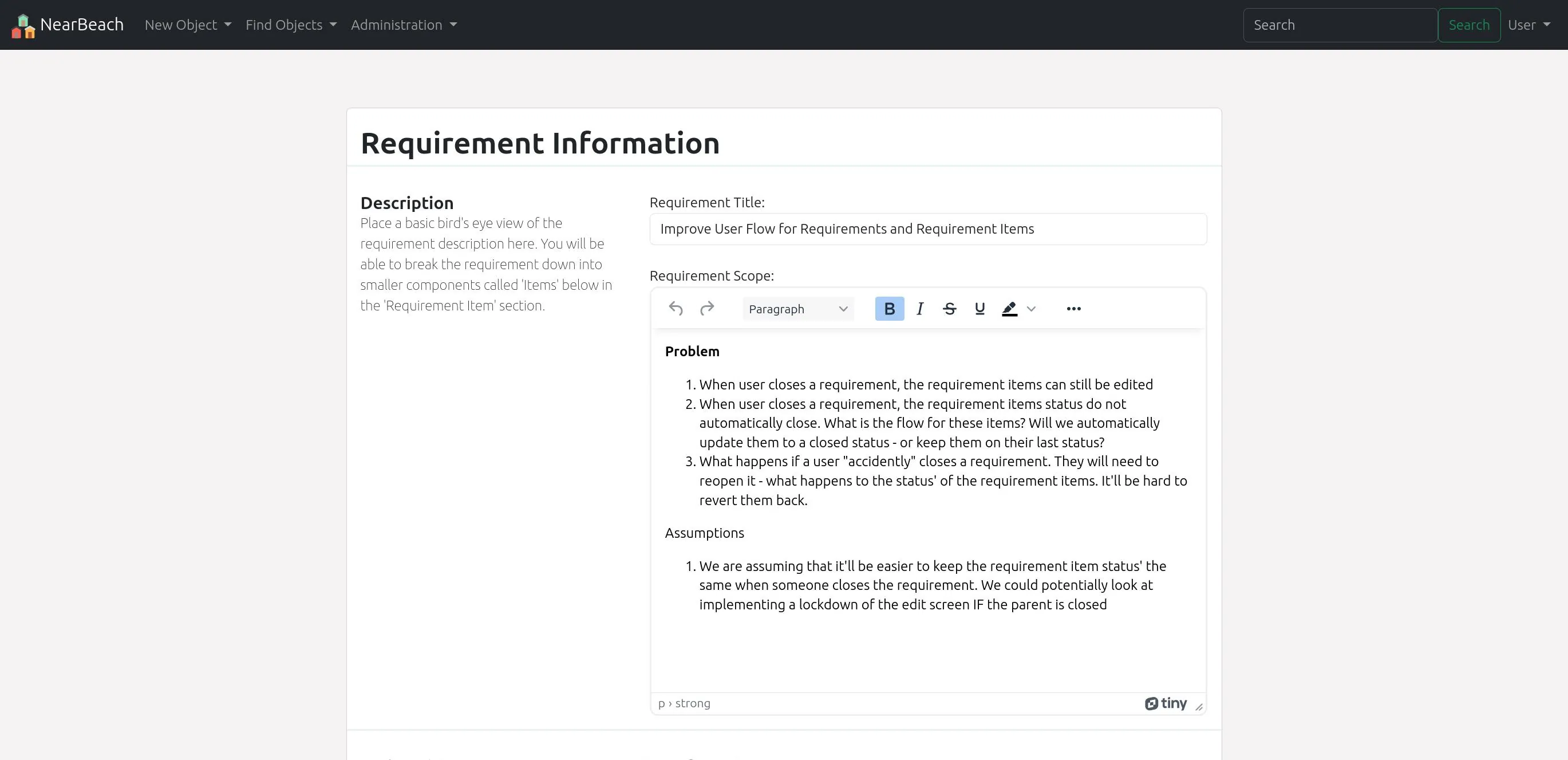Screen dimensions: 1568x760
Task: Click the top navbar Search field
Action: pyautogui.click(x=1340, y=25)
